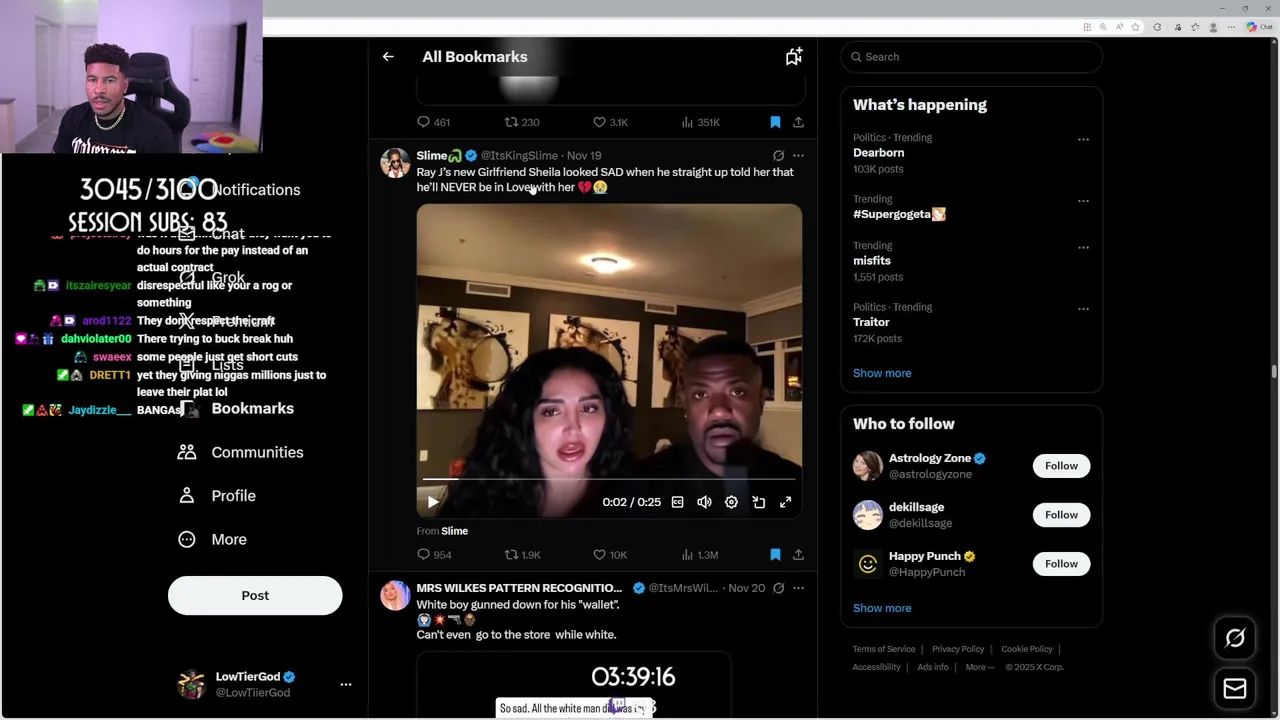This screenshot has height=720, width=1280.
Task: Open Cookie Policy link
Action: click(1027, 649)
